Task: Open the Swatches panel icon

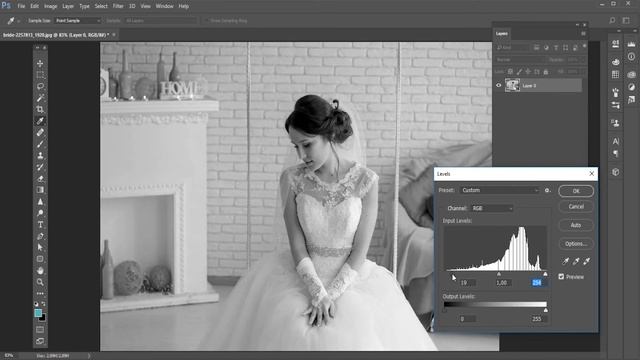Action: pyautogui.click(x=616, y=74)
